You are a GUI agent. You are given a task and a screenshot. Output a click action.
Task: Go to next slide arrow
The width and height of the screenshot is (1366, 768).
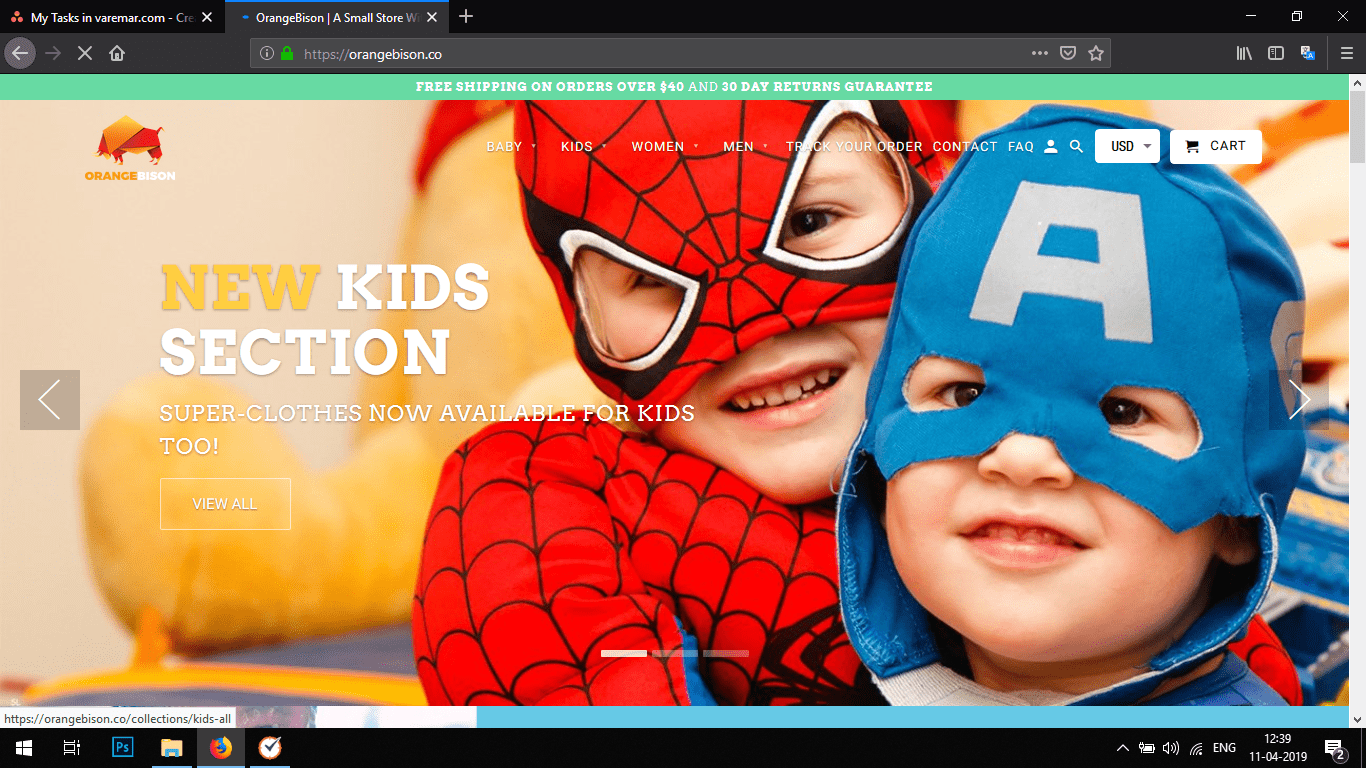(x=1299, y=400)
